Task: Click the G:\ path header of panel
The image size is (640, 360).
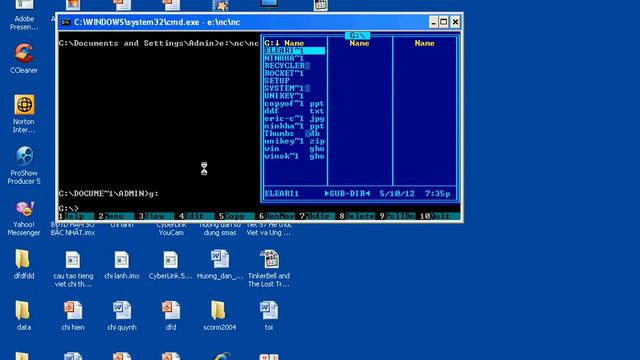Action: [x=357, y=36]
